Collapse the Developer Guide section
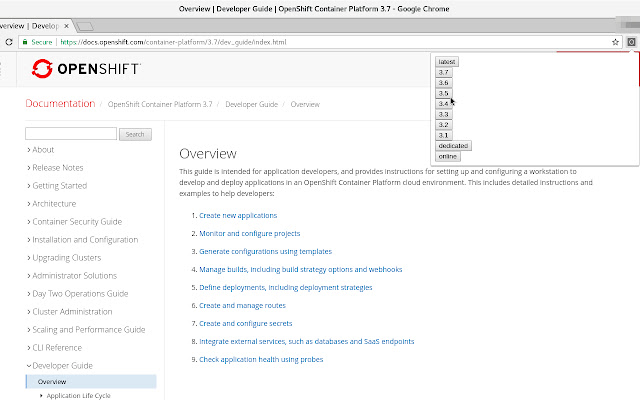 (x=60, y=365)
